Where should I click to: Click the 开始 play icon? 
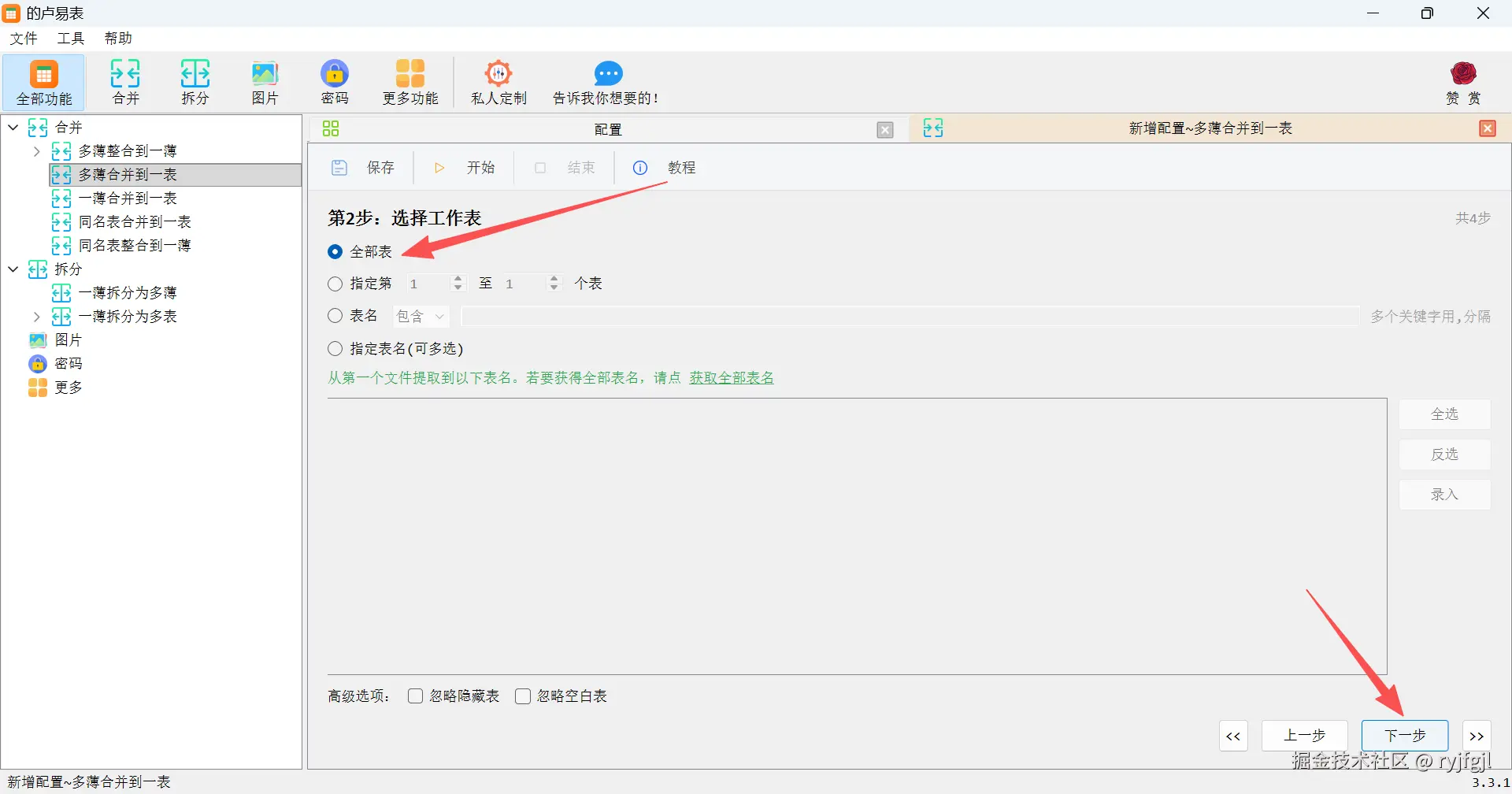tap(439, 168)
